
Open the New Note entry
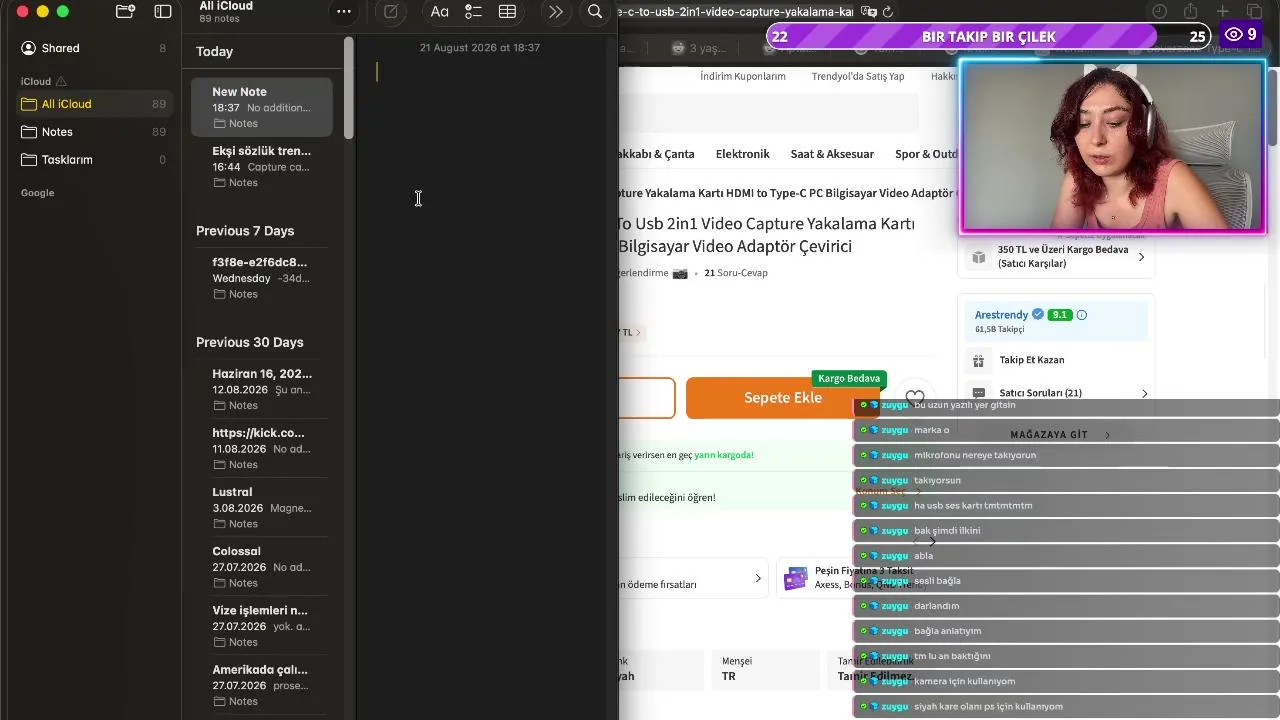coord(262,107)
